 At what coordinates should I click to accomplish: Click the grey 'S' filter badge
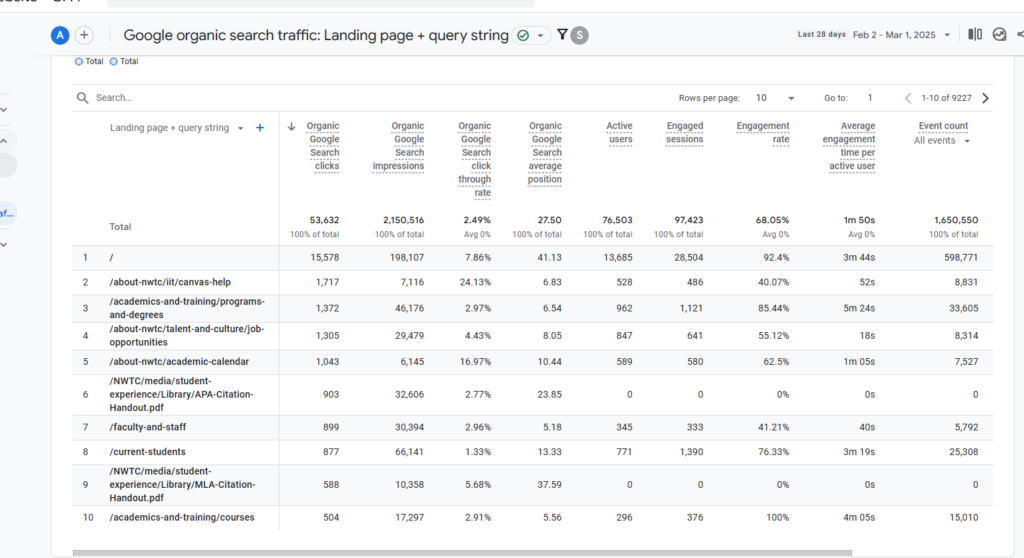point(579,35)
